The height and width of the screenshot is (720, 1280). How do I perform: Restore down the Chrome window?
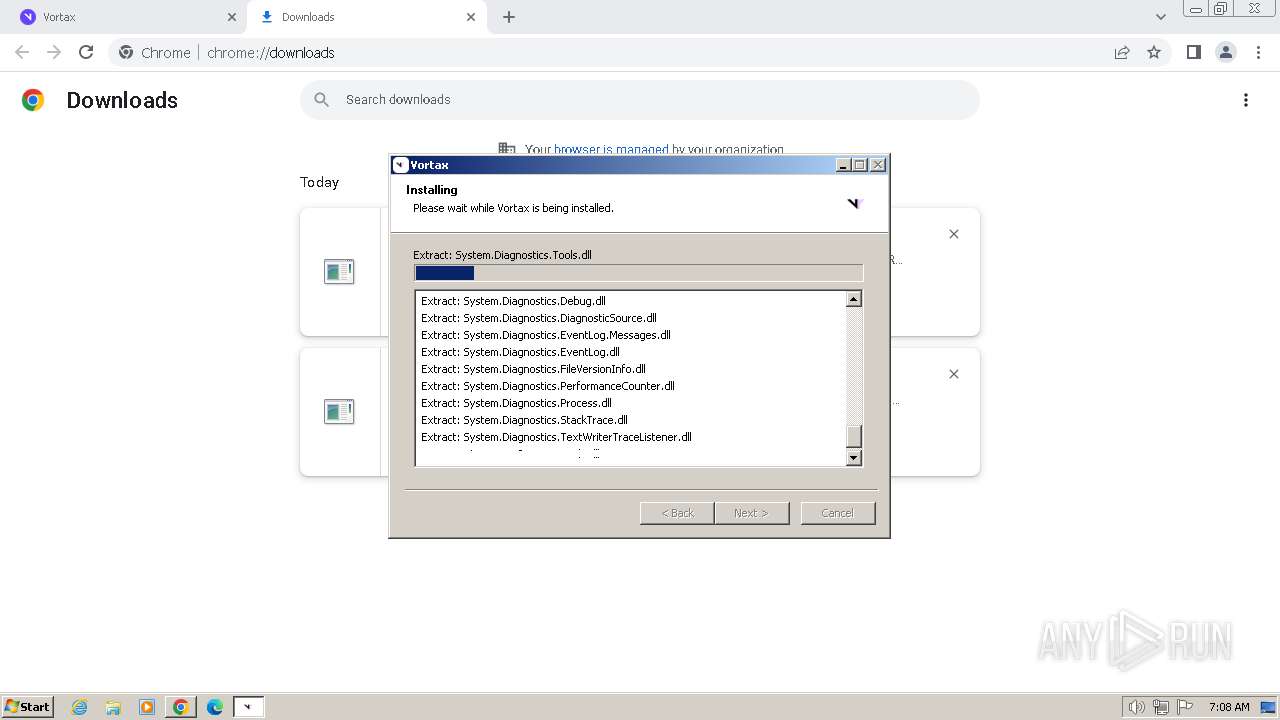pos(1221,9)
